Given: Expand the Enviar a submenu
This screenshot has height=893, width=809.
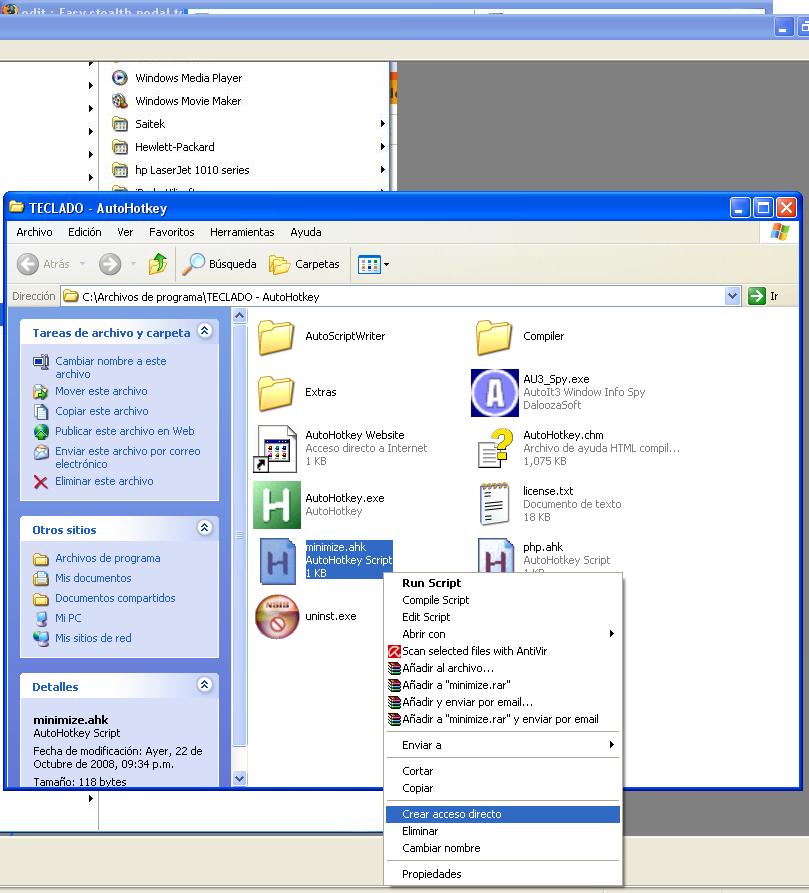Looking at the screenshot, I should 503,745.
